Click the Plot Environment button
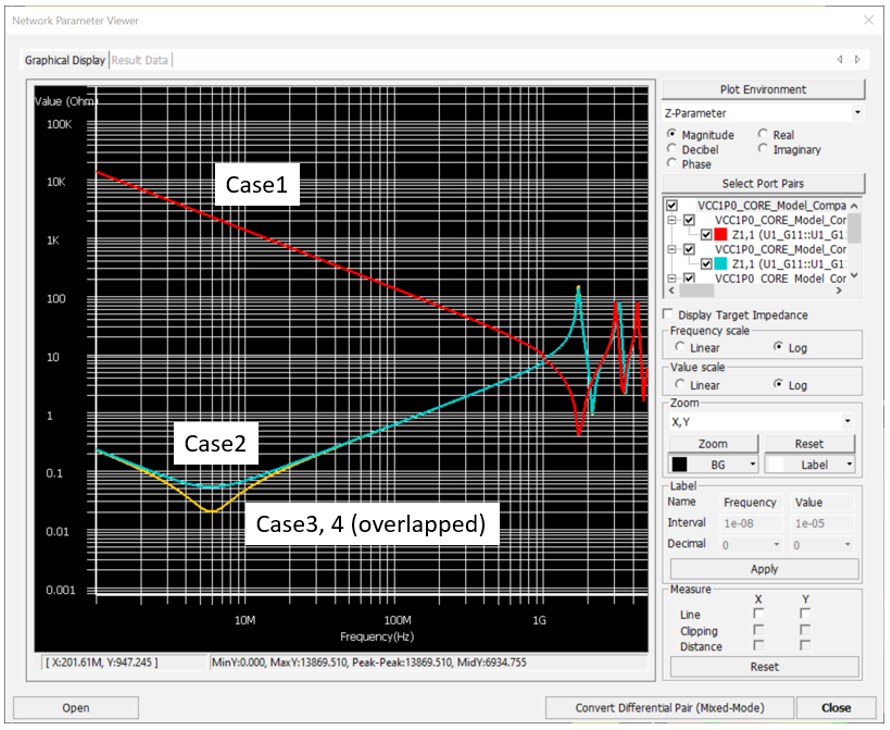Viewport: 890px width, 730px height. coord(762,89)
